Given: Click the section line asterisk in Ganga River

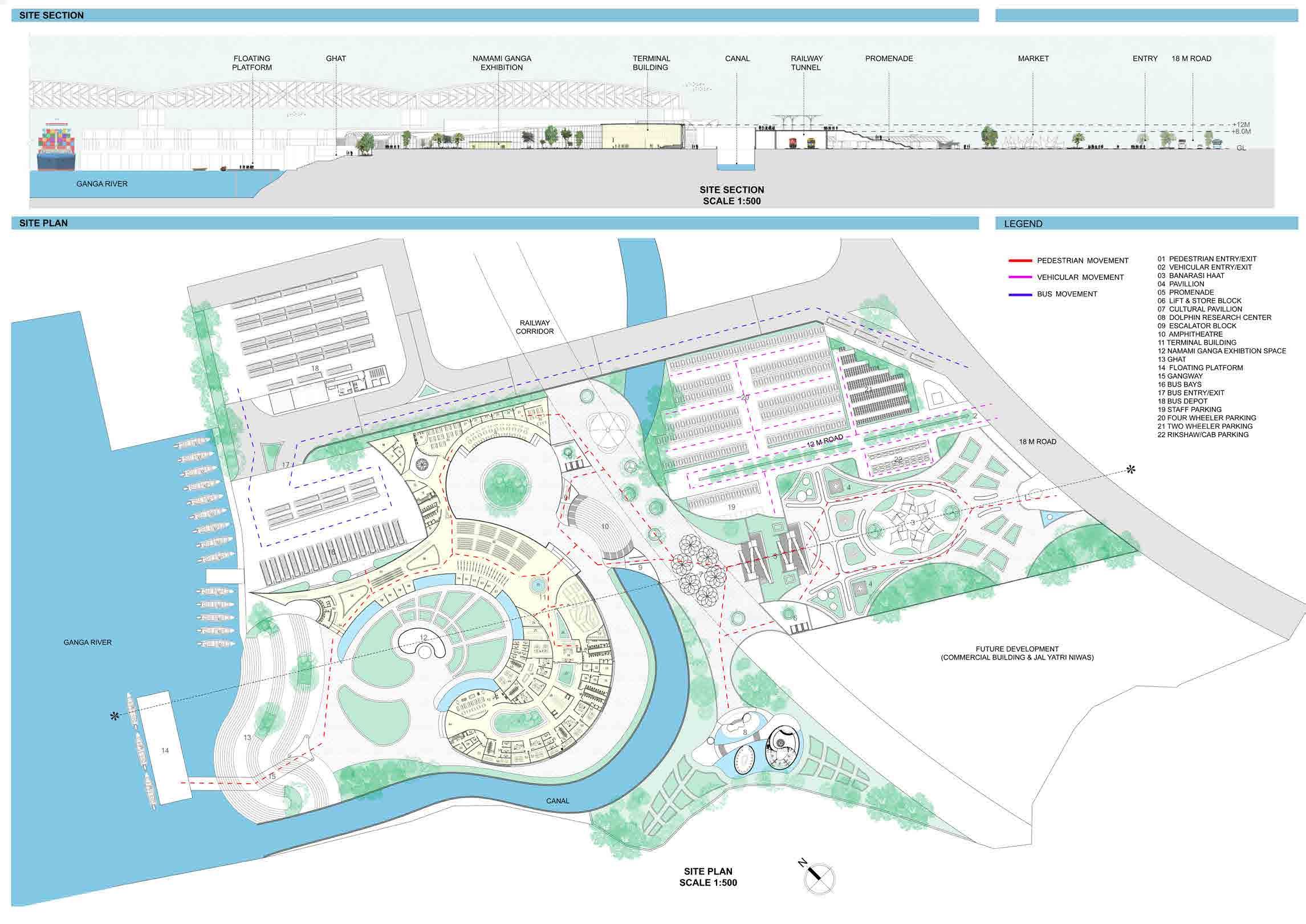Looking at the screenshot, I should point(115,717).
